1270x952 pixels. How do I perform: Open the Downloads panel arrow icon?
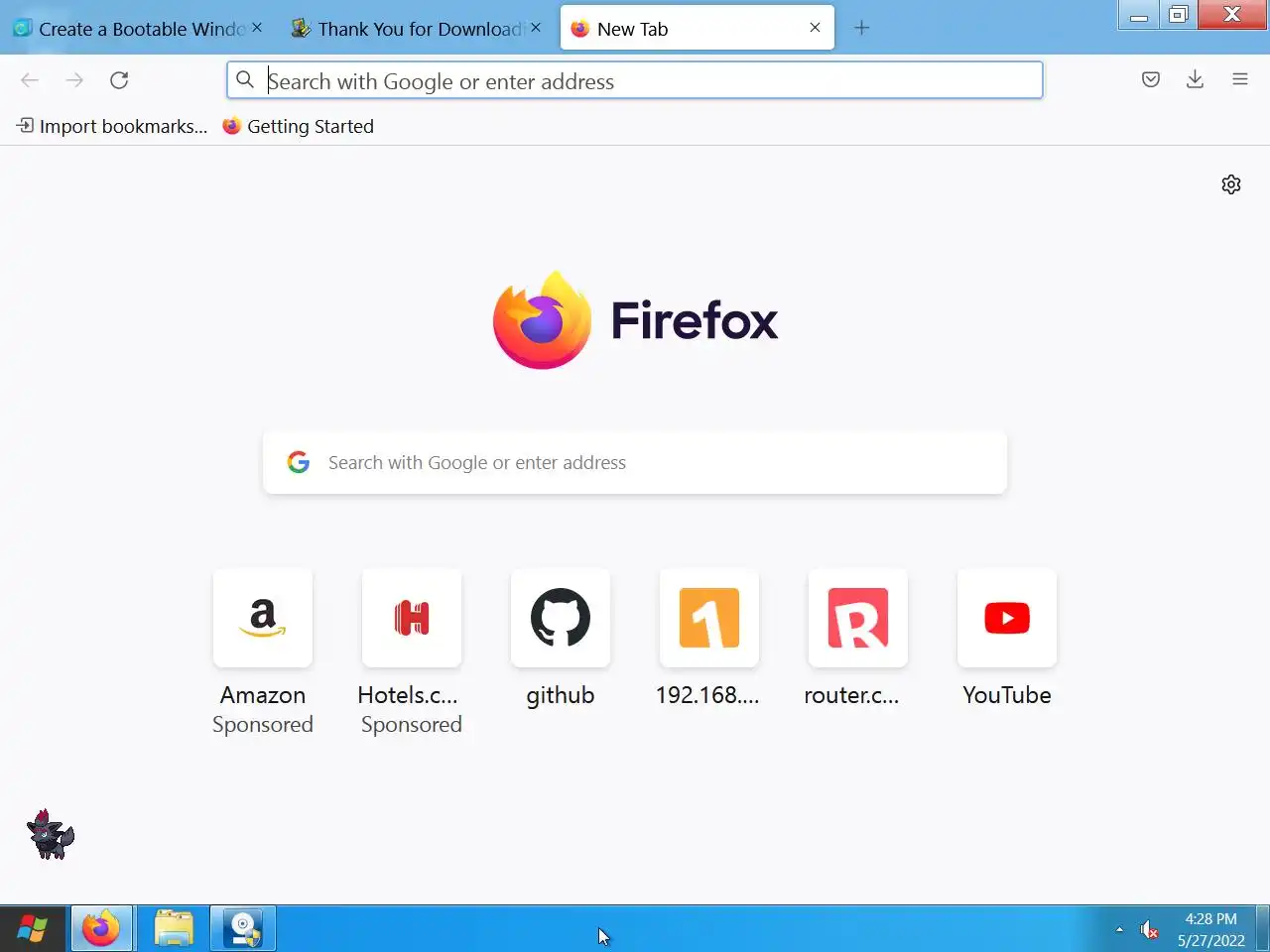coord(1195,80)
